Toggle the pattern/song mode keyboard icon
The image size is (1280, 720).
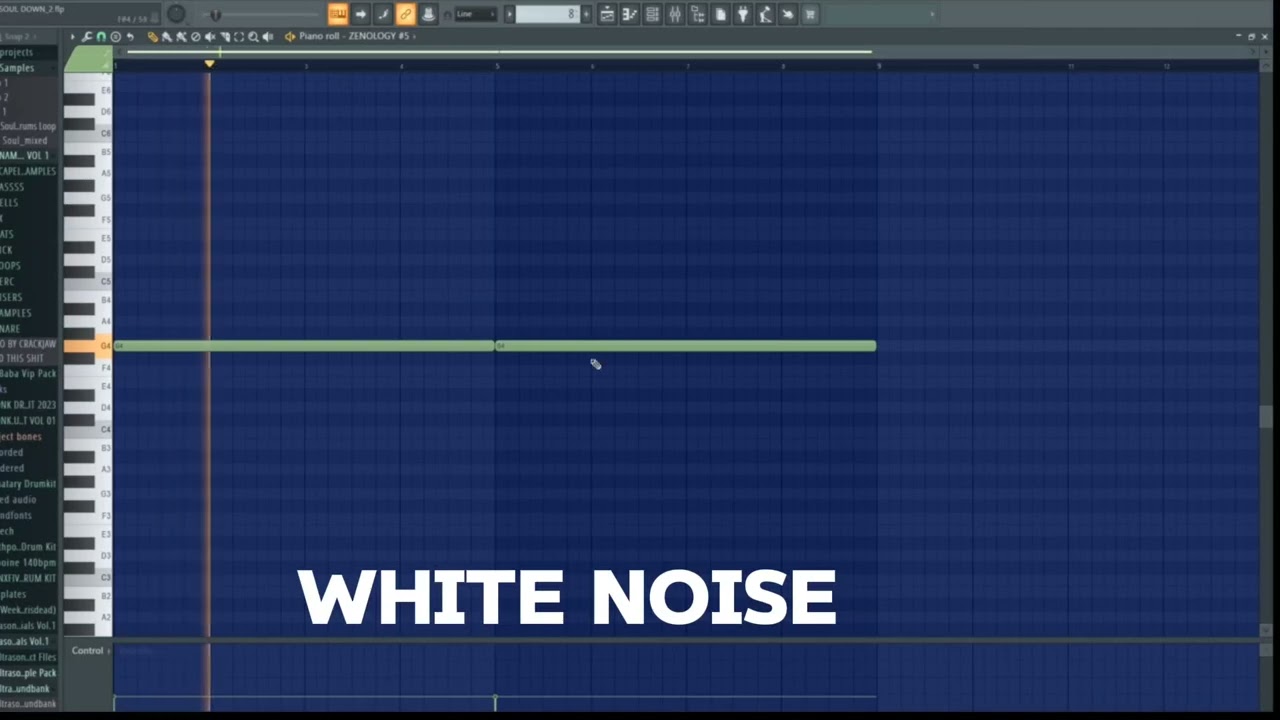[338, 14]
